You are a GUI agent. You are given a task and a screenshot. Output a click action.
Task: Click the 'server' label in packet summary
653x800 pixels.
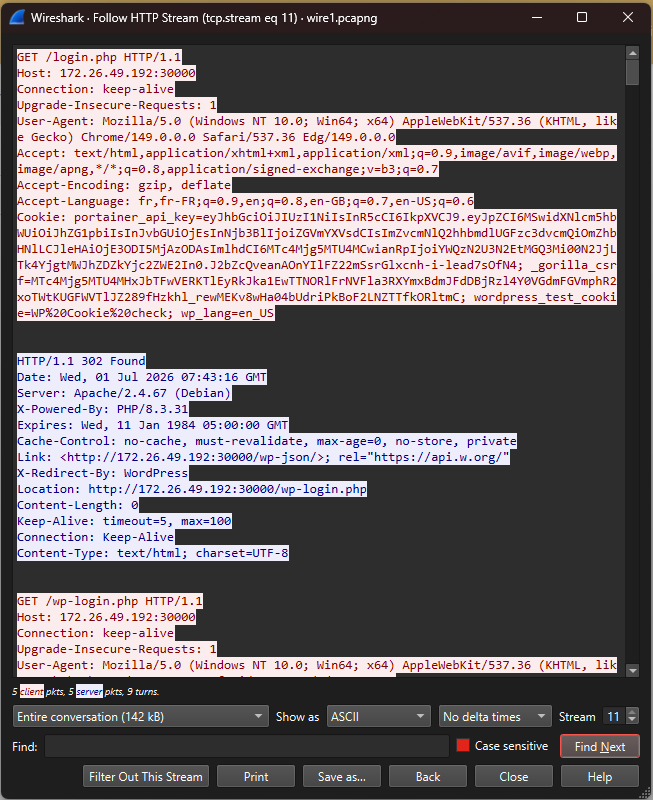pyautogui.click(x=89, y=691)
